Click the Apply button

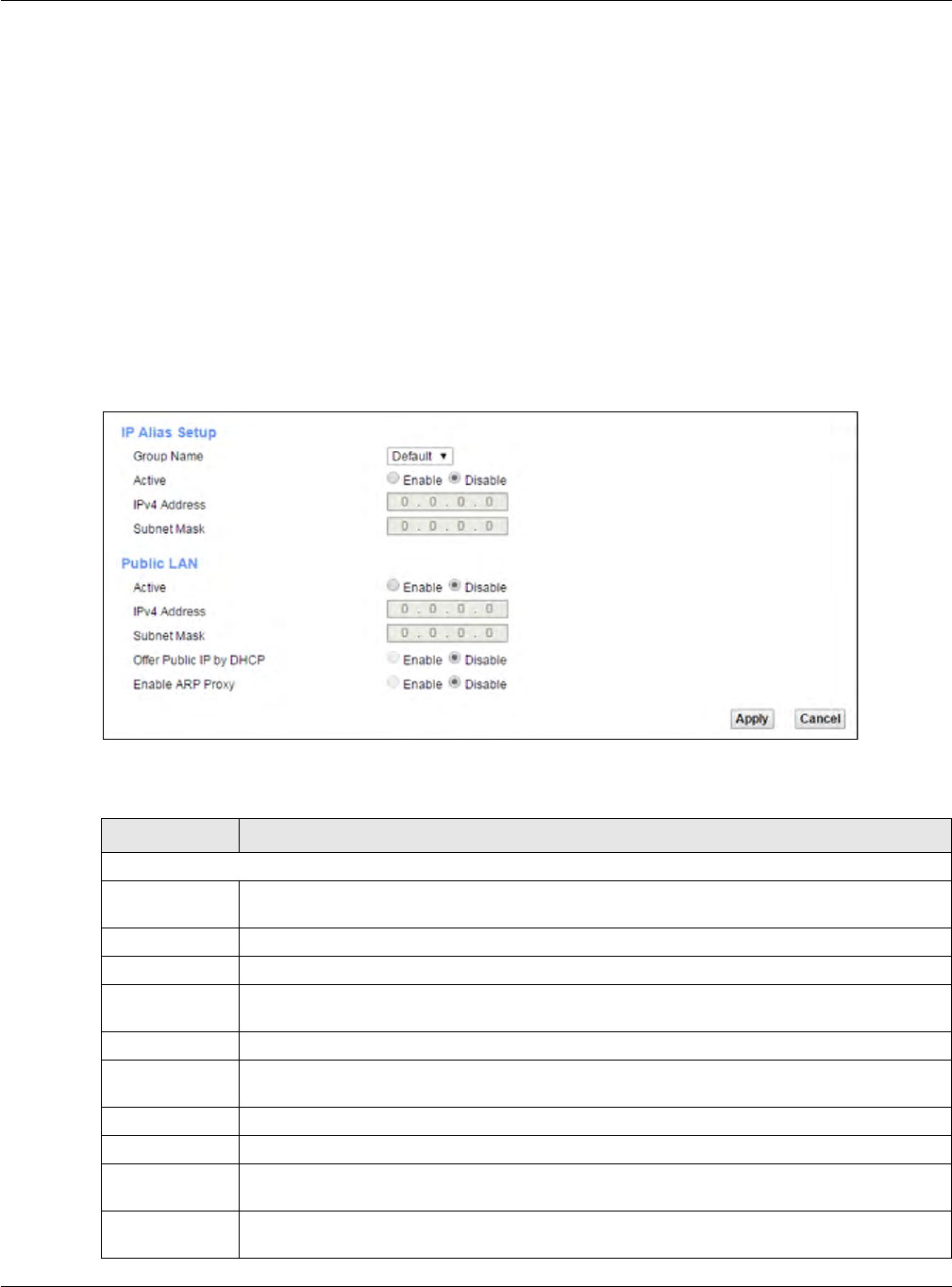click(x=752, y=719)
